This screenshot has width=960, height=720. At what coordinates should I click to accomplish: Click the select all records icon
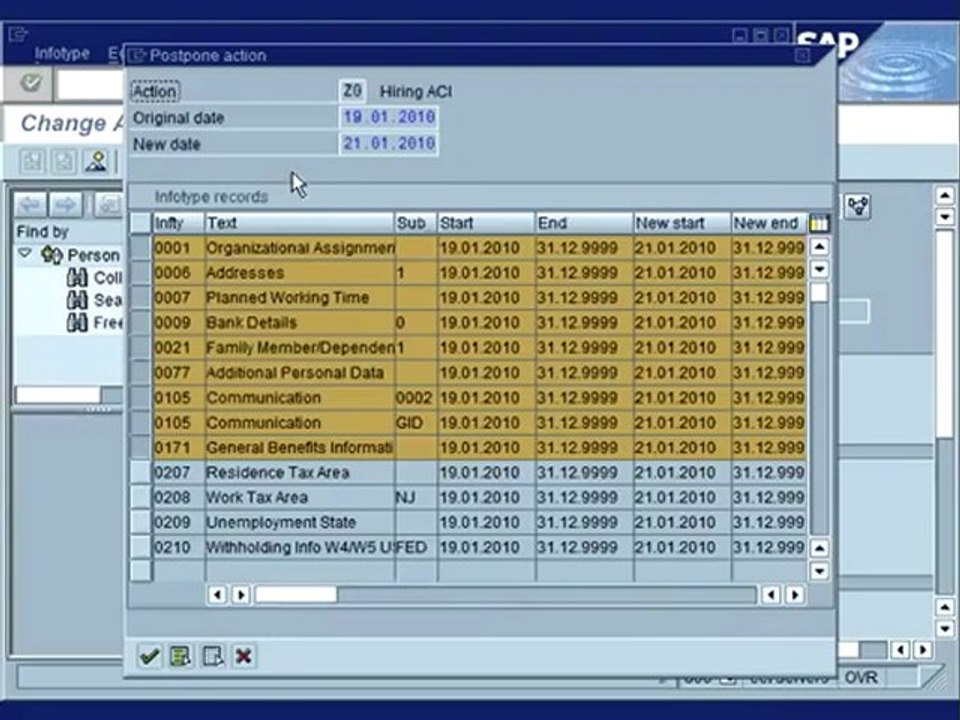pos(181,656)
